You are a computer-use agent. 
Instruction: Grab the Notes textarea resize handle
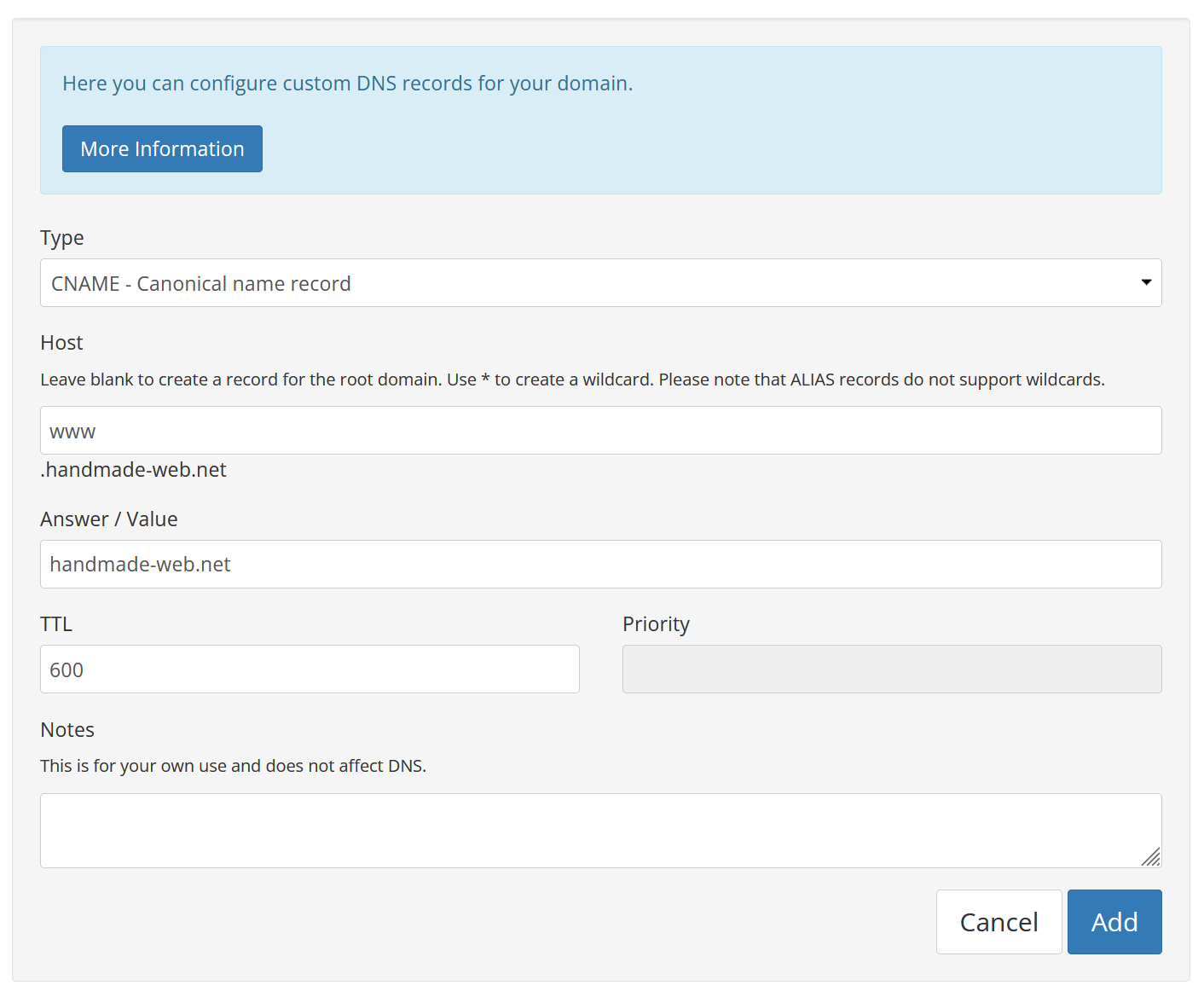point(1151,857)
